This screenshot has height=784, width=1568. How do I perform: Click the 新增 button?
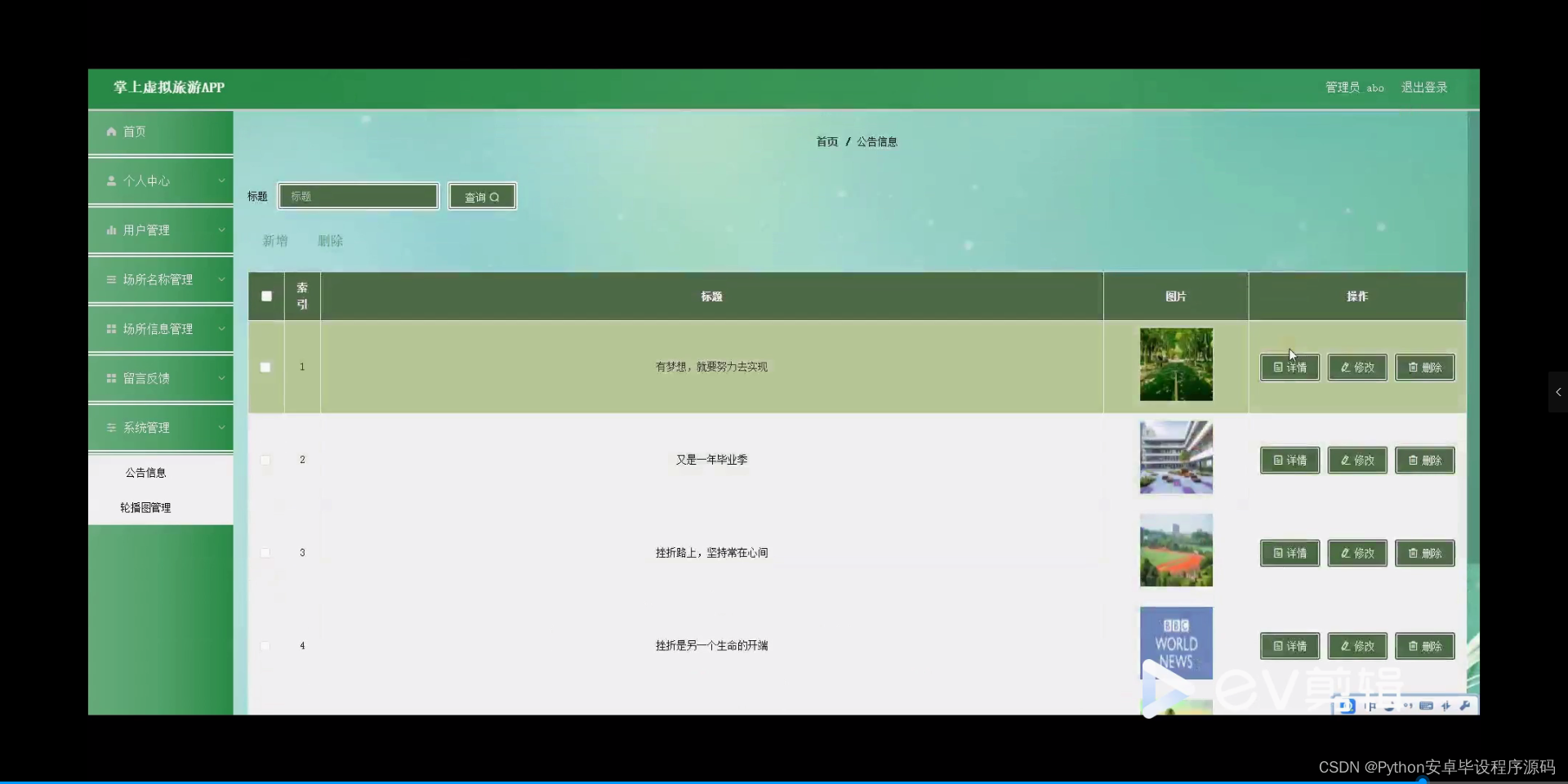[274, 240]
